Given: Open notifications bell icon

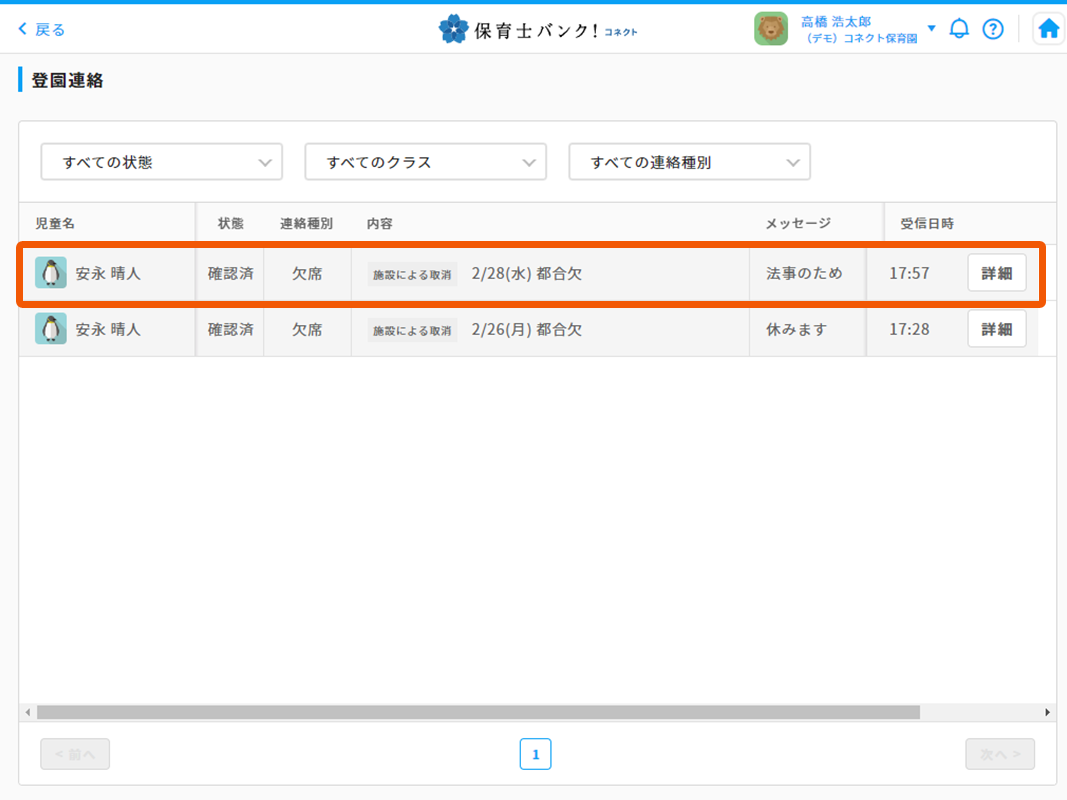Looking at the screenshot, I should tap(958, 29).
